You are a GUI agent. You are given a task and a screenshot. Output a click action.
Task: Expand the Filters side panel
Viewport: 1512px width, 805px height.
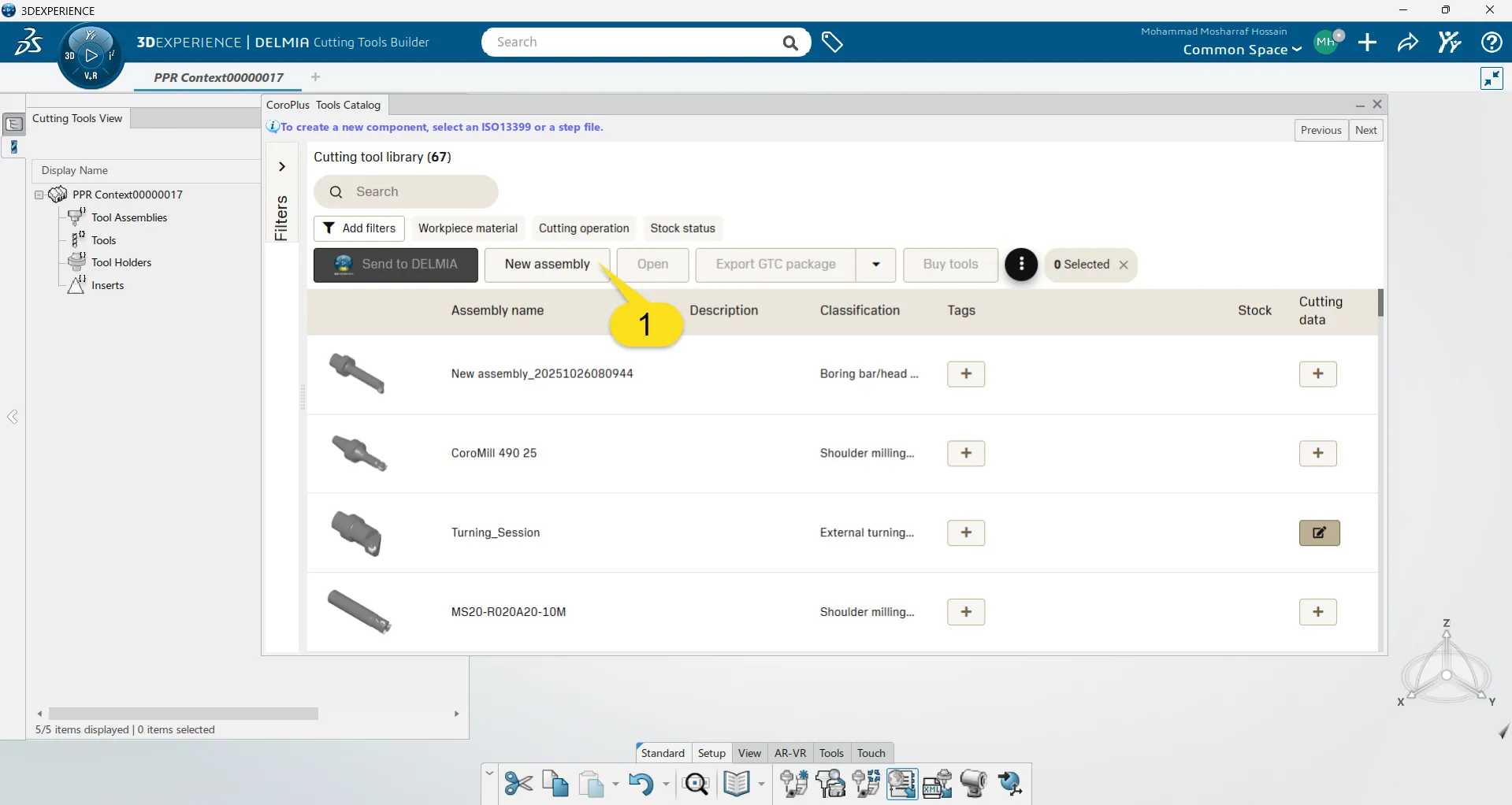click(x=282, y=167)
